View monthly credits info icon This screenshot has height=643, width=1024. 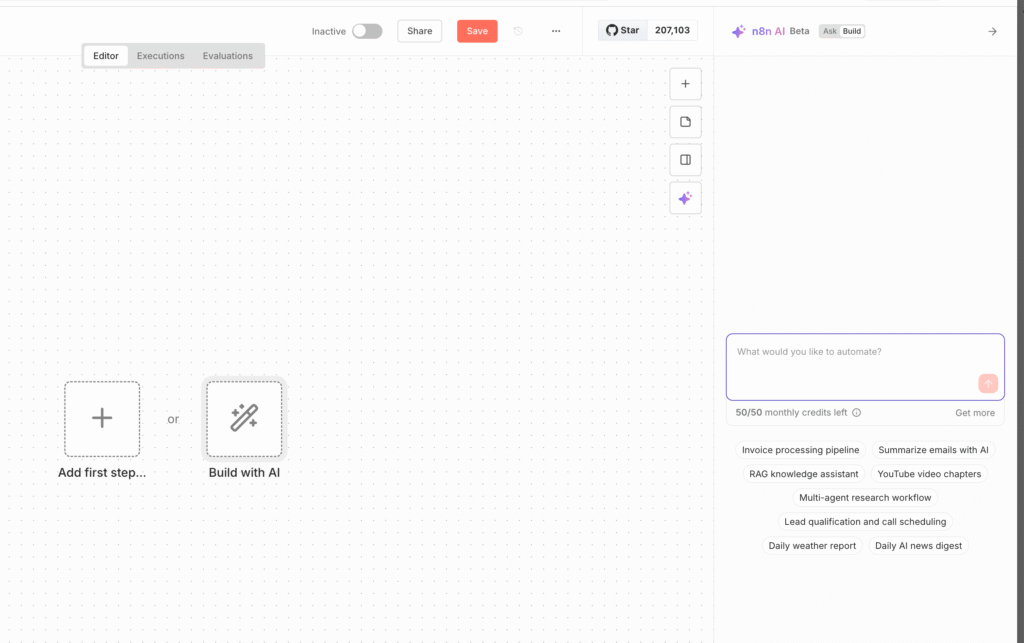tap(856, 413)
